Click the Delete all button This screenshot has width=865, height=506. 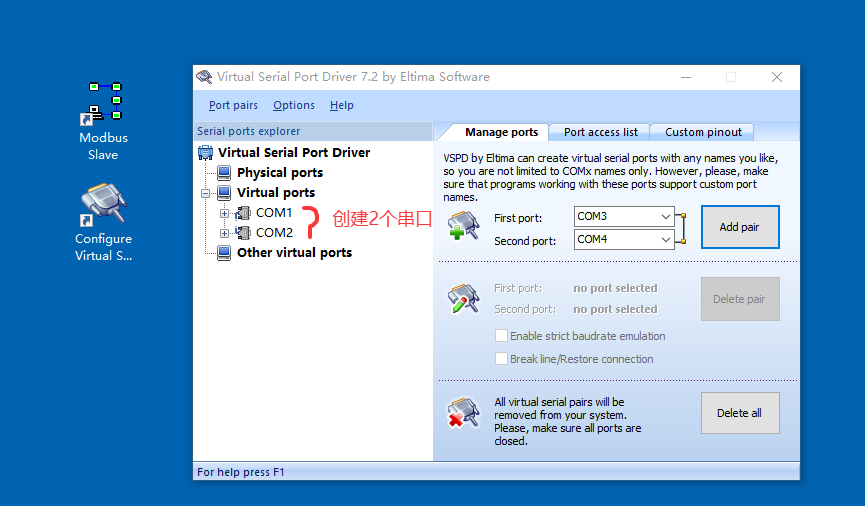click(x=740, y=413)
